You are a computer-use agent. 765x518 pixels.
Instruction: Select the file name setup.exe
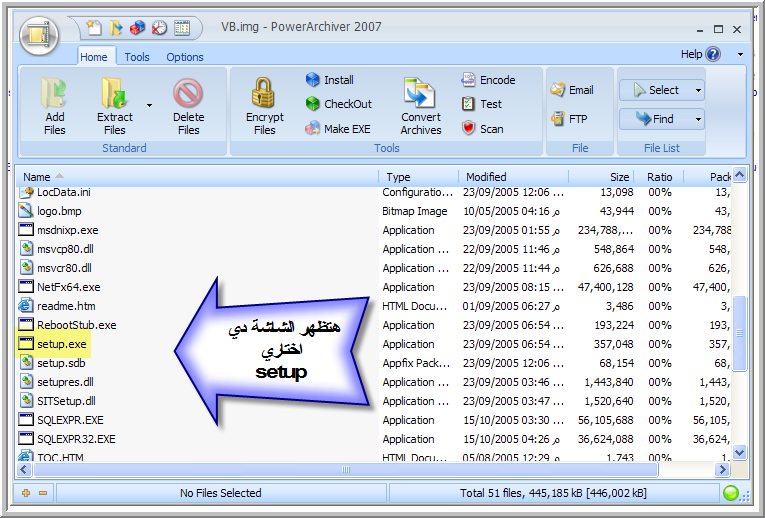point(61,344)
